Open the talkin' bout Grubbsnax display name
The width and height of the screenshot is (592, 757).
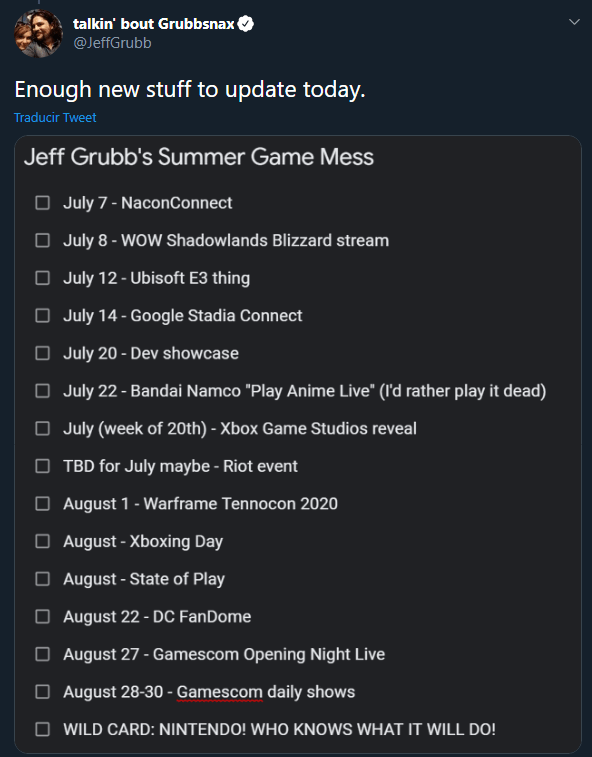(154, 24)
